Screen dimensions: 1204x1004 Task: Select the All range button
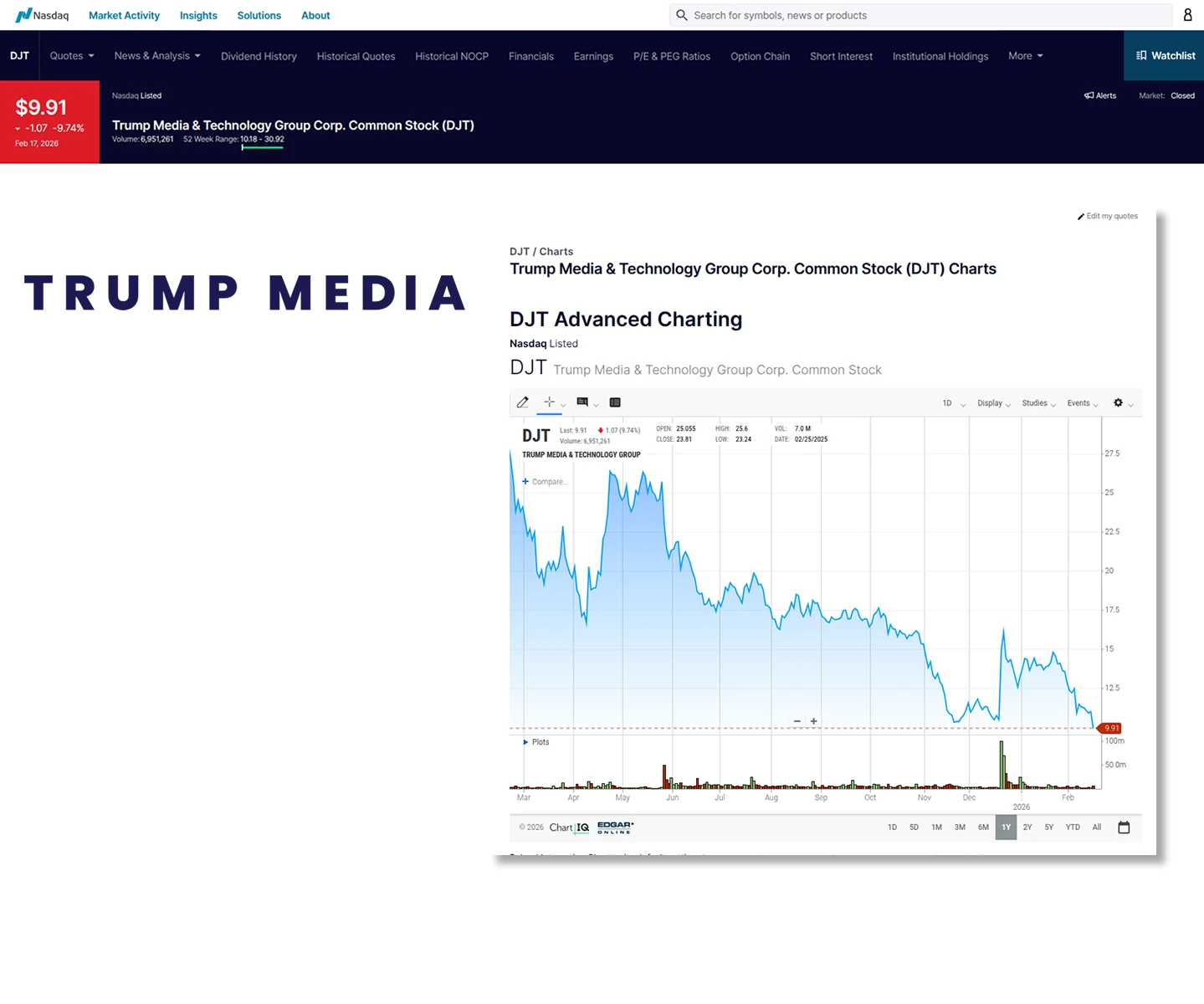(1097, 827)
